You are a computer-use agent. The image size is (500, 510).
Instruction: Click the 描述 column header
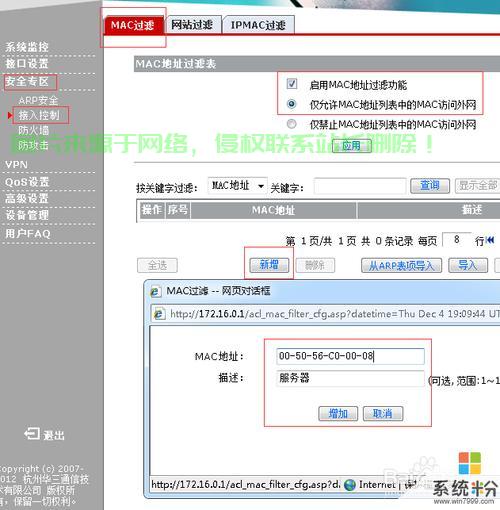pyautogui.click(x=472, y=210)
